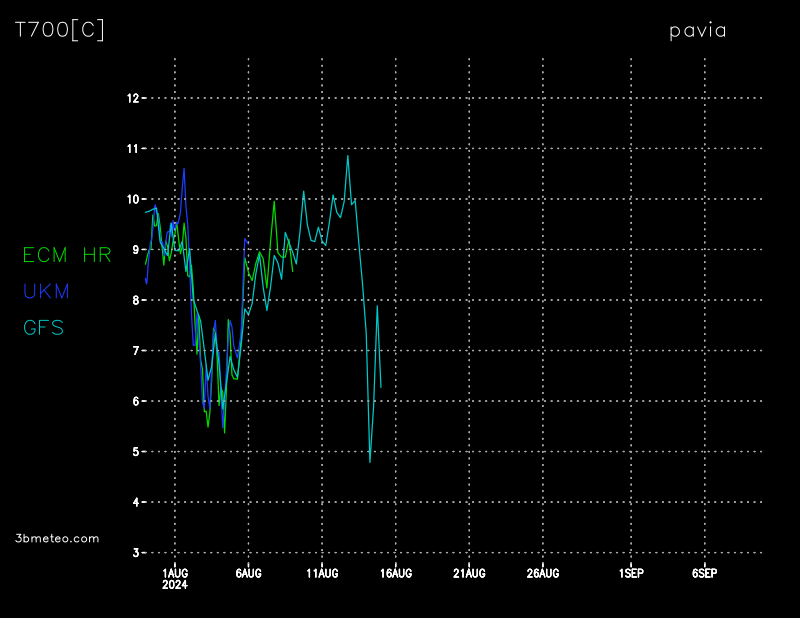Select the 1AUG 2024 date label

point(175,577)
